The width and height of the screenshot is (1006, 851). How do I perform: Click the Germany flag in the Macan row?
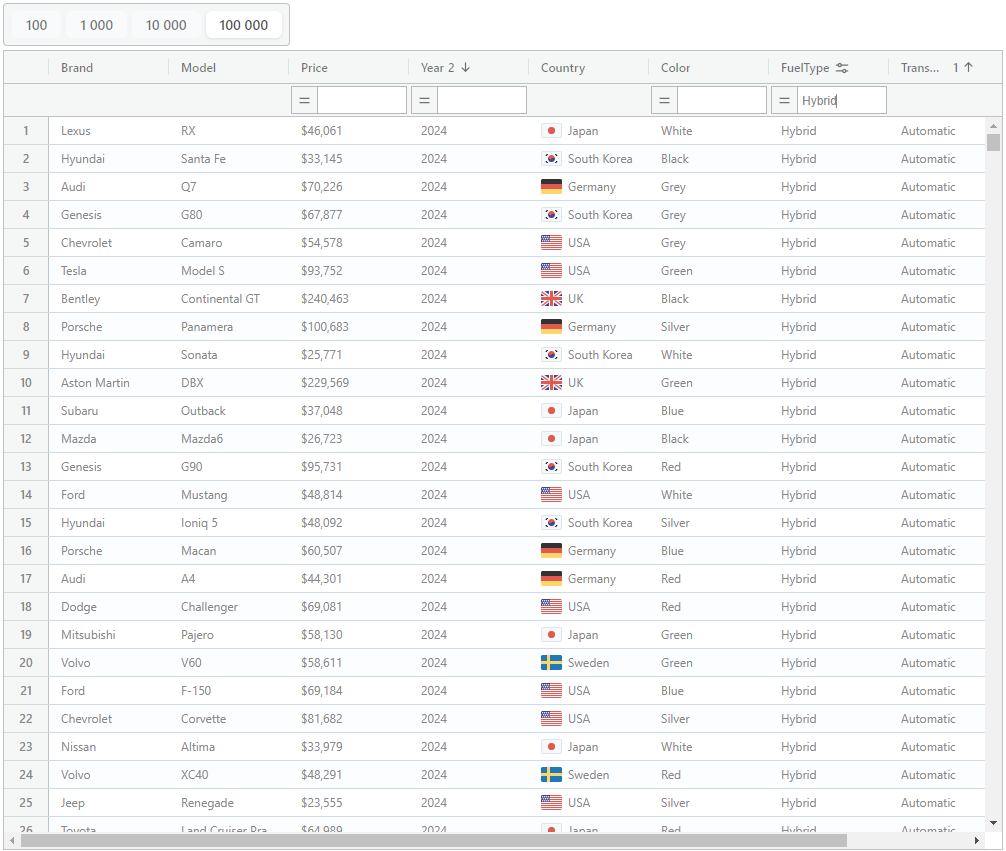(551, 551)
